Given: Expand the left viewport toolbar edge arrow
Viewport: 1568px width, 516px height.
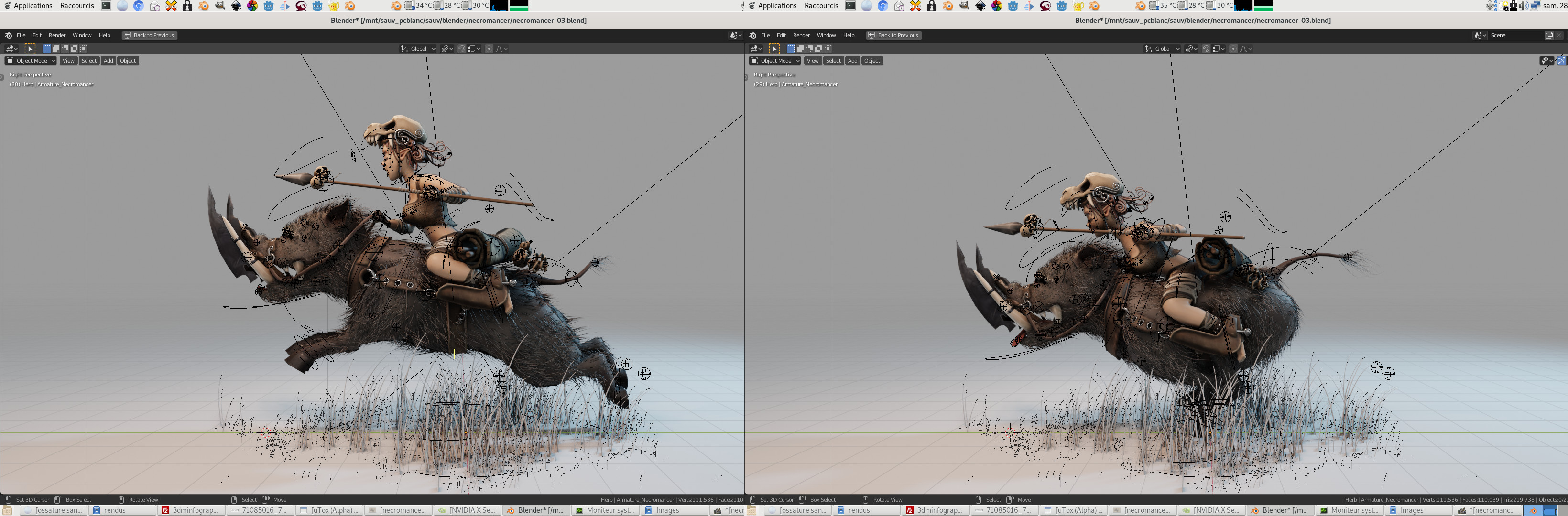Looking at the screenshot, I should pyautogui.click(x=2, y=77).
